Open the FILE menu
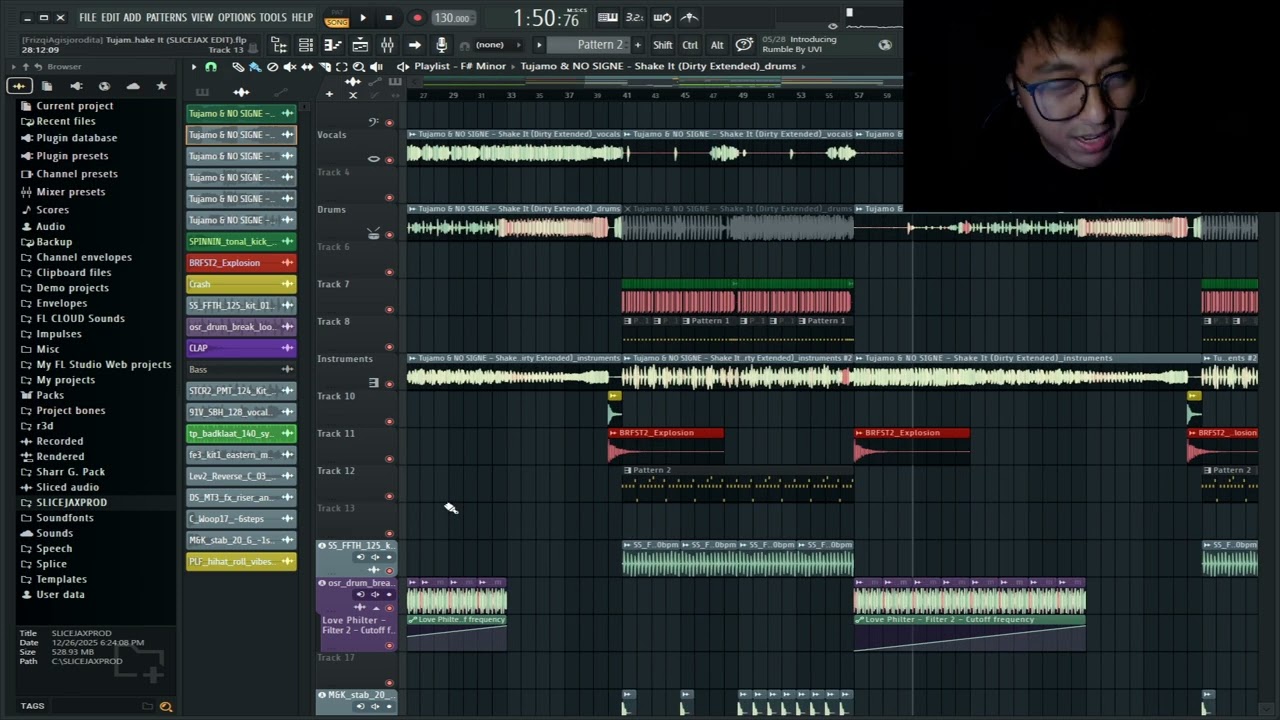Screen dimensions: 1280x720 88,18
